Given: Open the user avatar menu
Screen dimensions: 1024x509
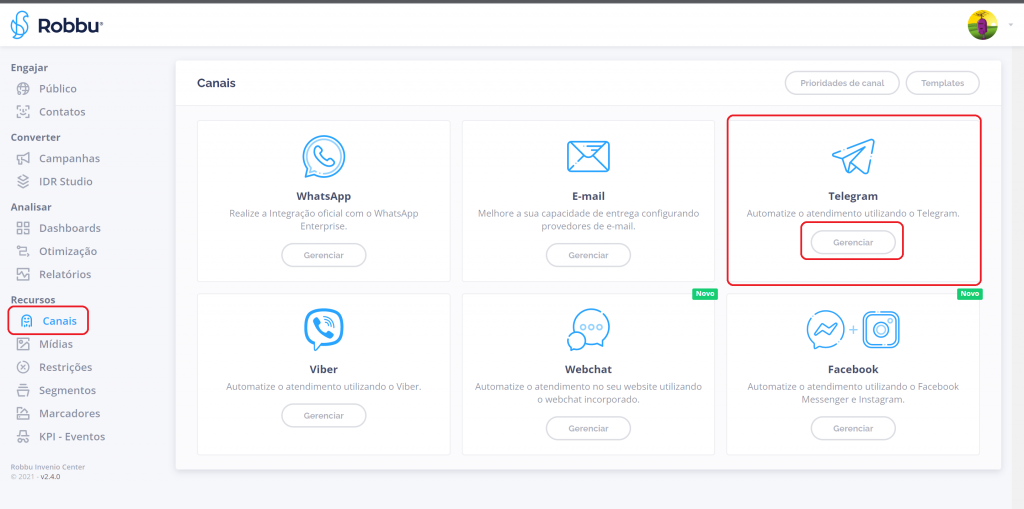Looking at the screenshot, I should pyautogui.click(x=982, y=25).
